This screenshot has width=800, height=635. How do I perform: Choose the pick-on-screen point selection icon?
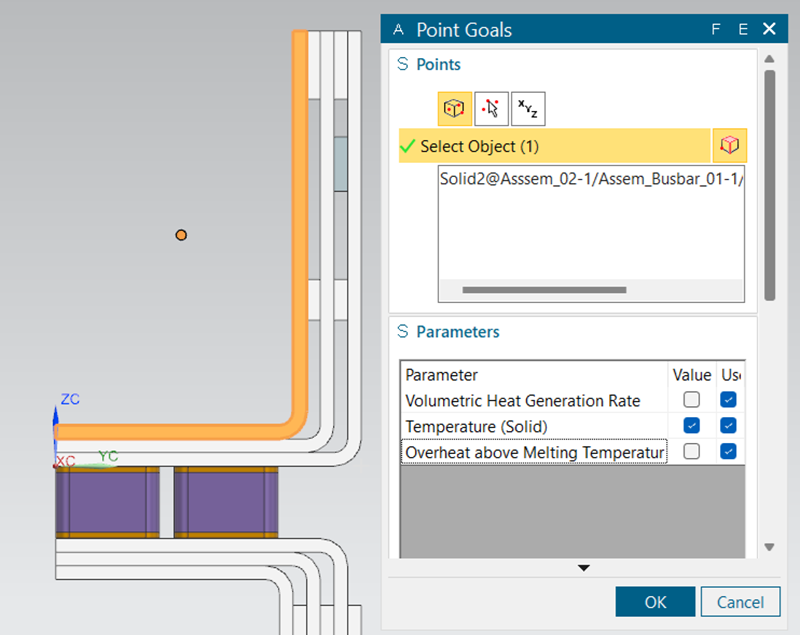tap(491, 109)
